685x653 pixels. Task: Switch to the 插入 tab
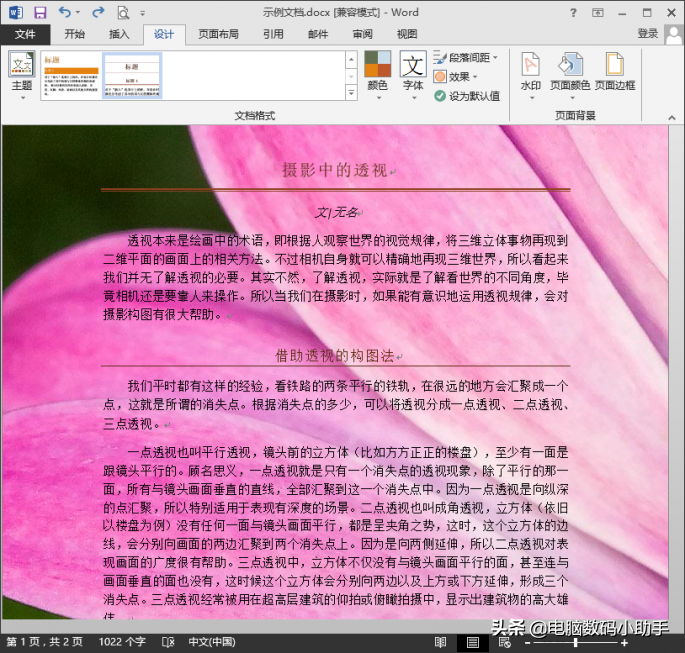pyautogui.click(x=119, y=34)
